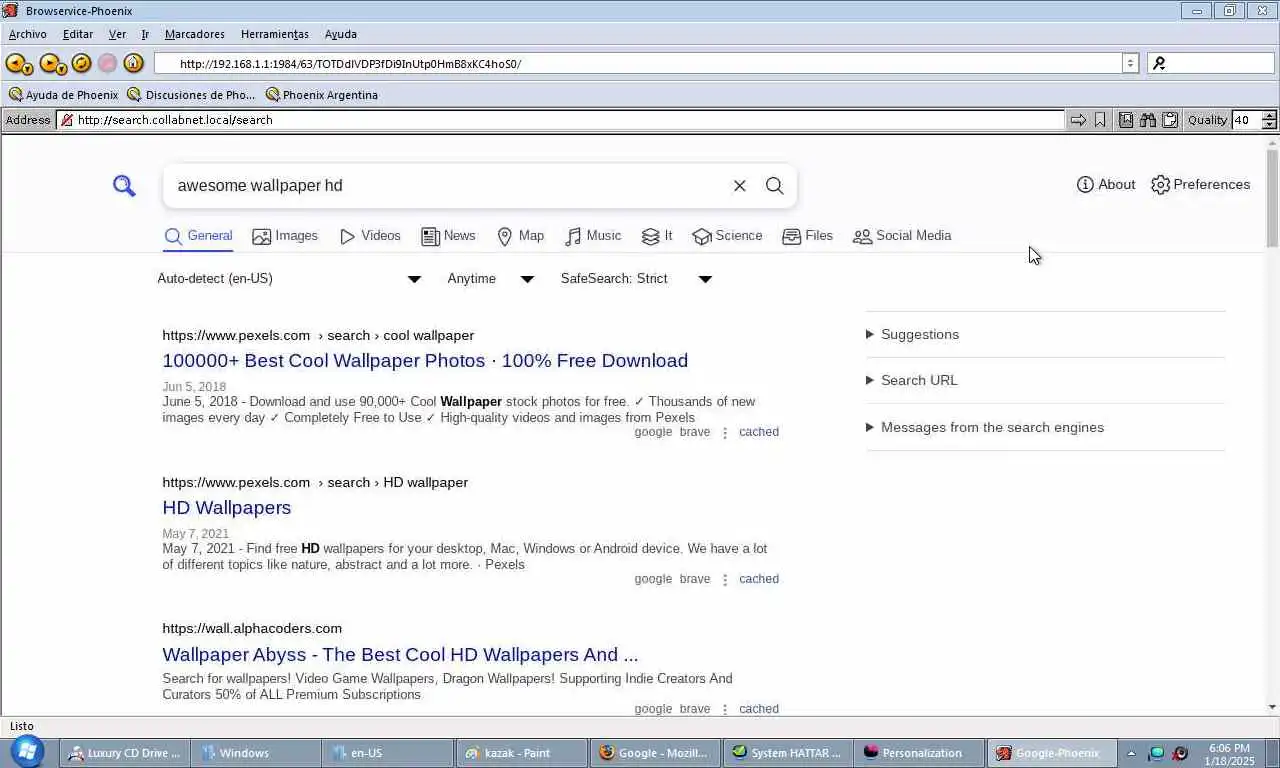The image size is (1280, 768).
Task: Switch to Videos search tab
Action: (x=370, y=237)
